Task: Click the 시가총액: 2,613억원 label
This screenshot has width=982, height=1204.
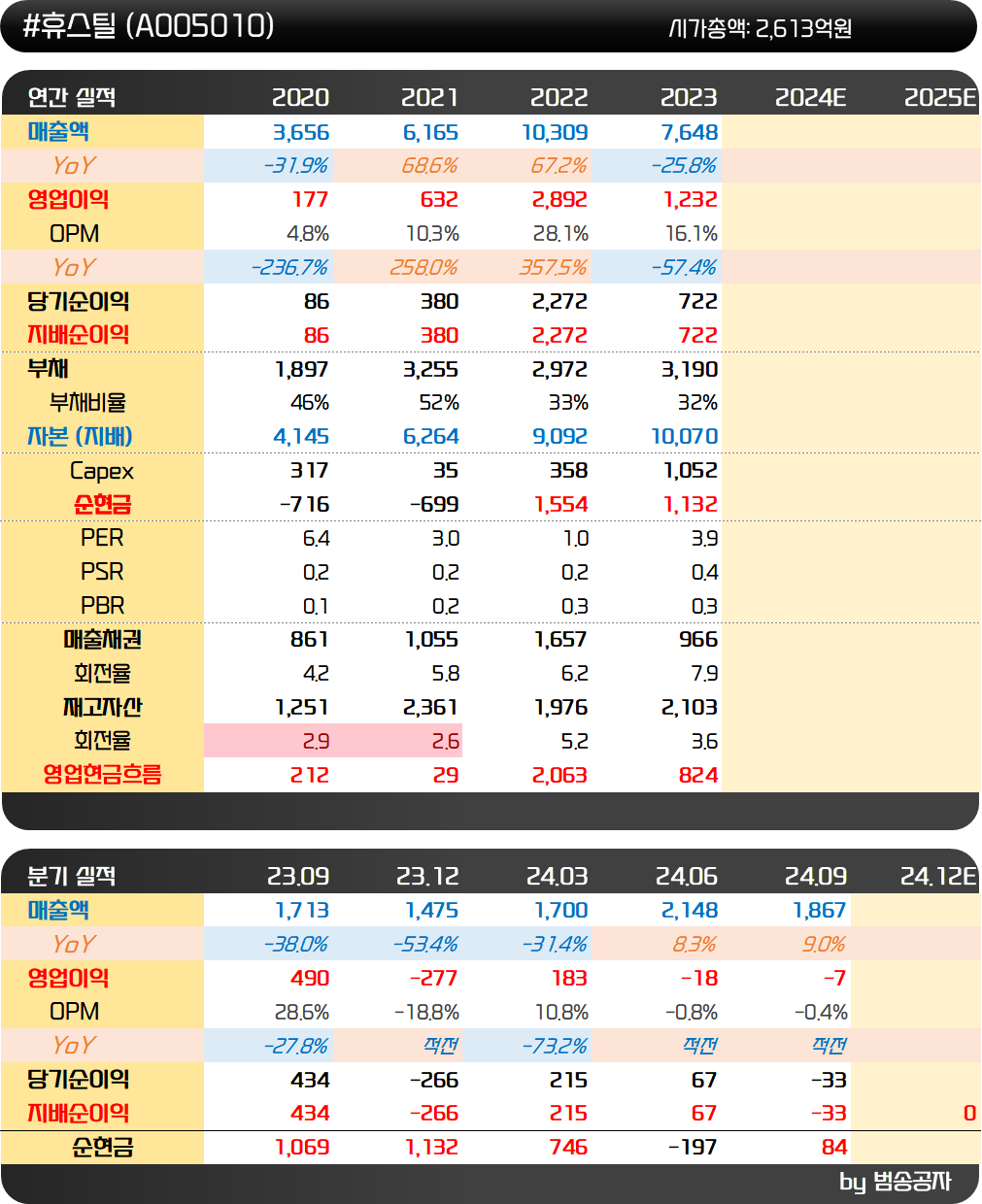Action: [x=761, y=28]
